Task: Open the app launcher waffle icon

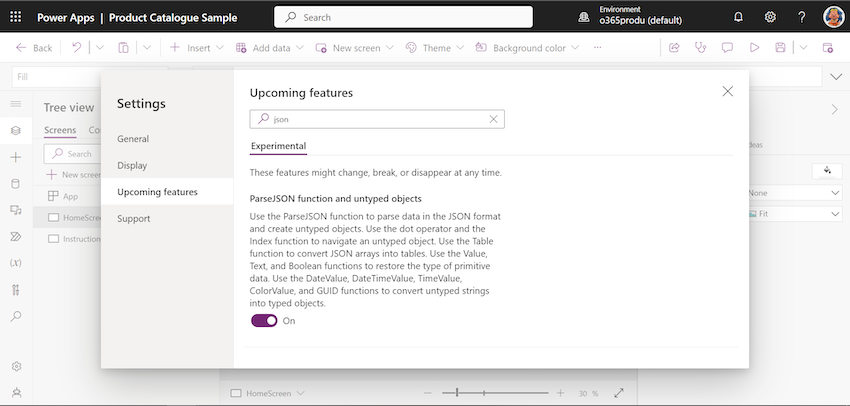Action: [17, 17]
